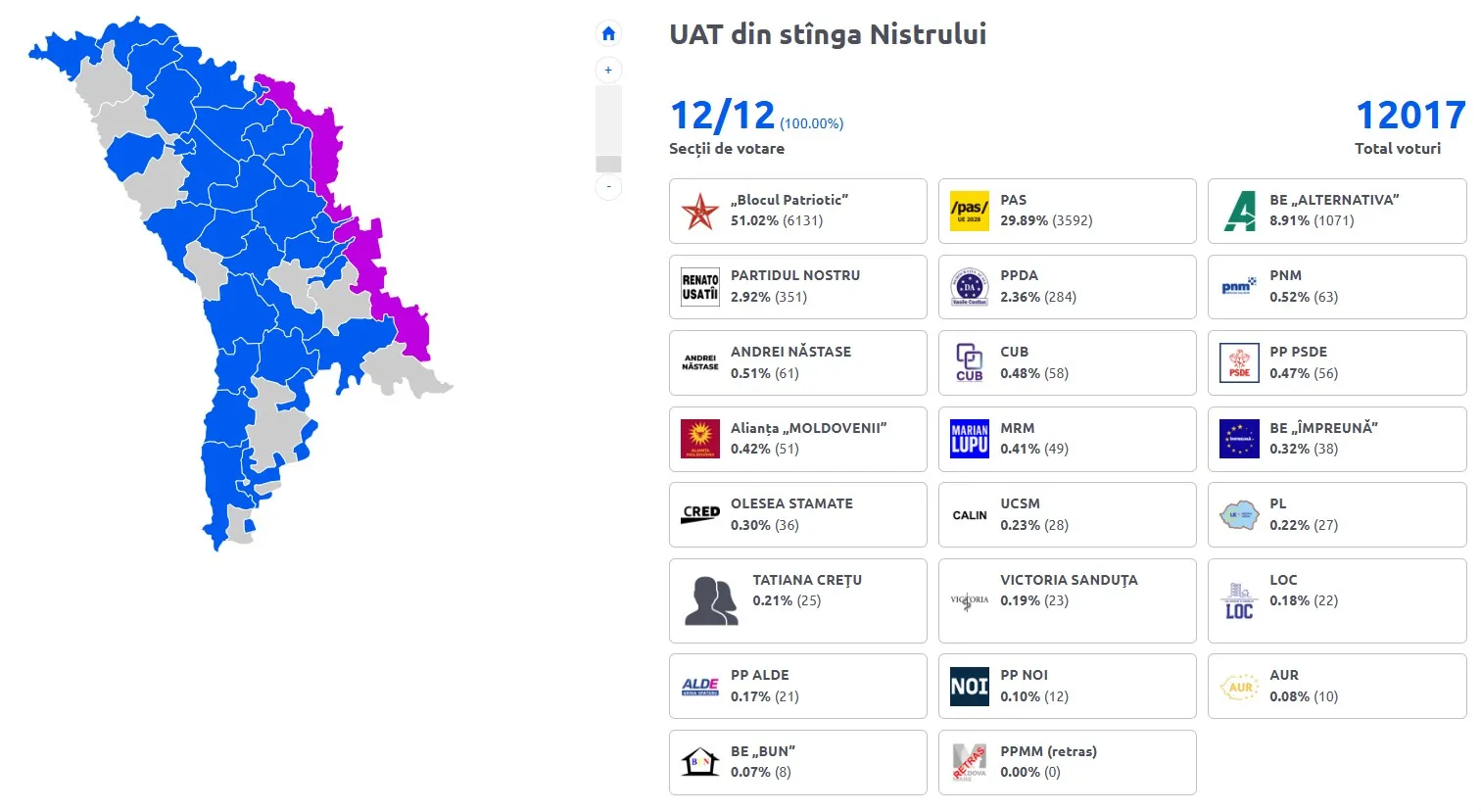Click the Renato Usatîi party logo
The height and width of the screenshot is (812, 1481).
pyautogui.click(x=700, y=287)
